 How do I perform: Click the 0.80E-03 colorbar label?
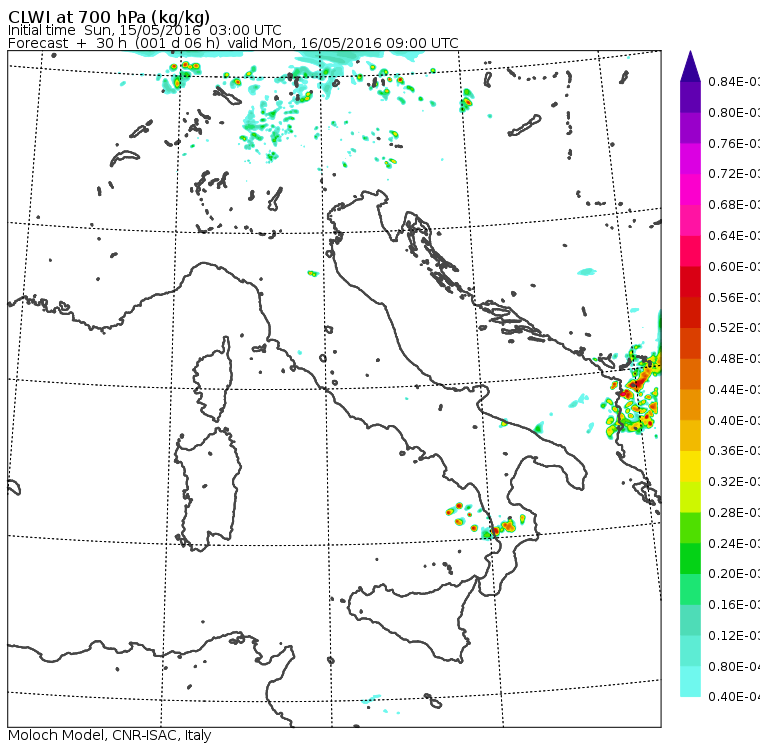(733, 112)
